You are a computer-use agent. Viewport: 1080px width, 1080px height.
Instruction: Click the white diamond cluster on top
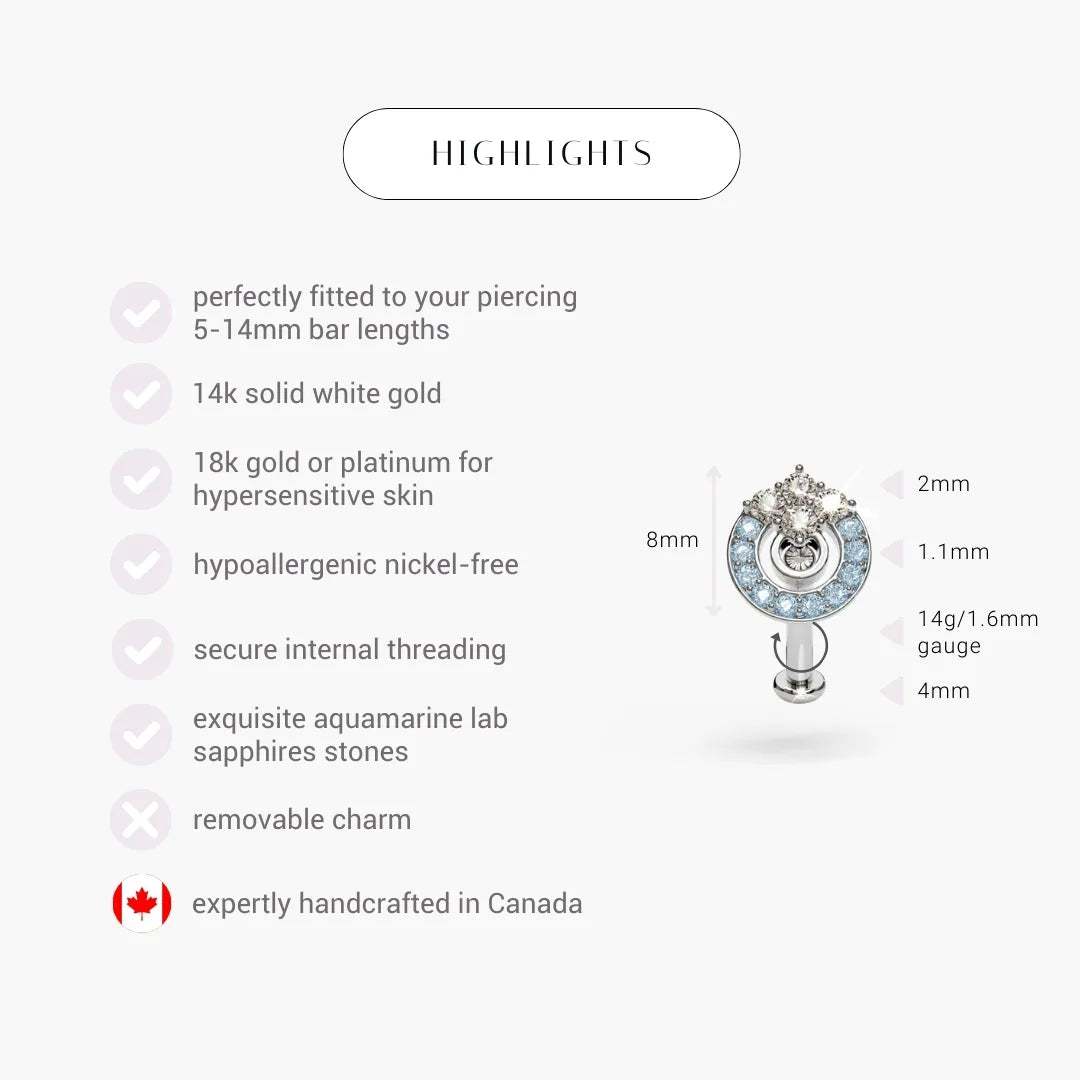point(799,500)
